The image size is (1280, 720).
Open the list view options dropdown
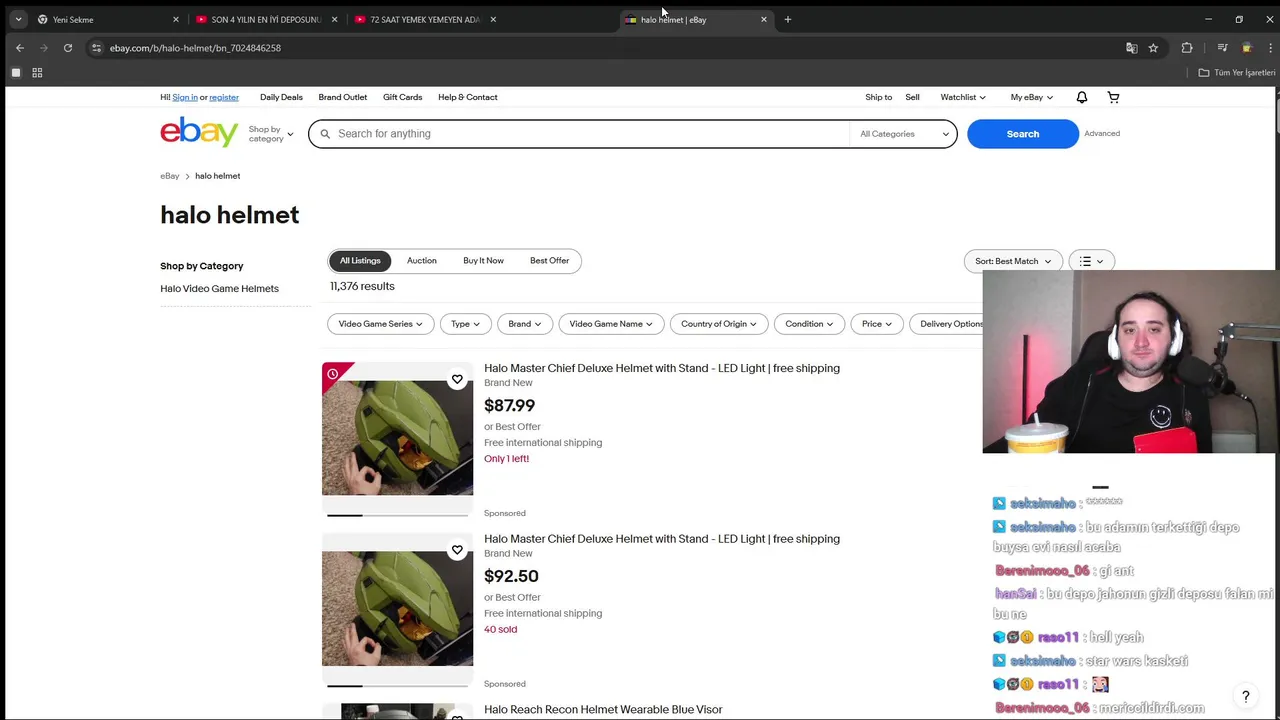click(x=1091, y=261)
